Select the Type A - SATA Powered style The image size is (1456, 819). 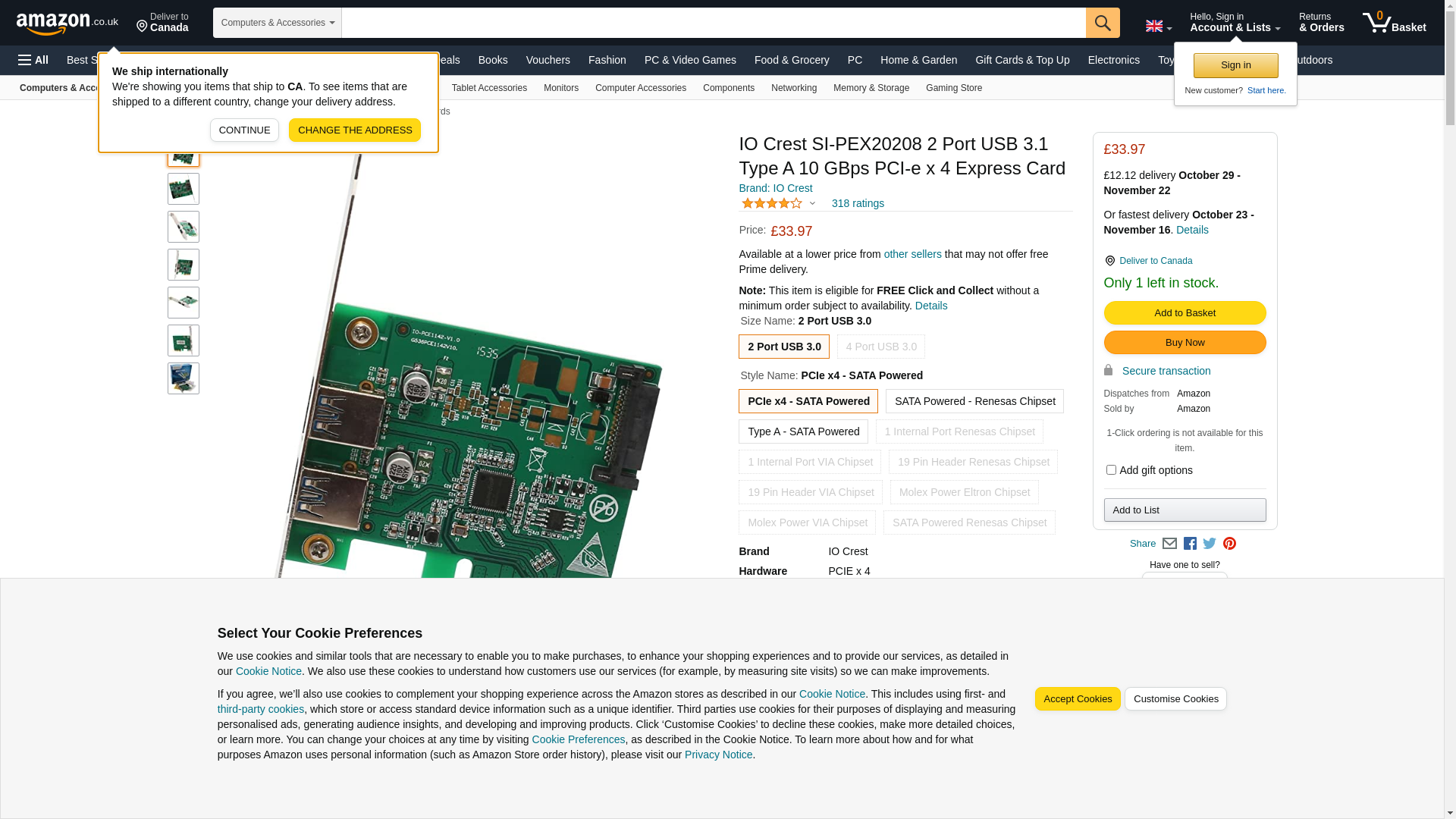tap(803, 431)
